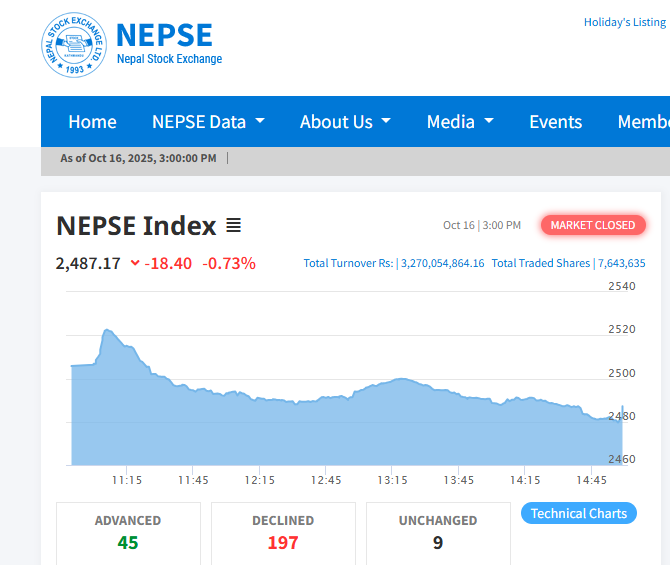Click the Holiday's Listing link
Image resolution: width=670 pixels, height=565 pixels.
pos(624,22)
